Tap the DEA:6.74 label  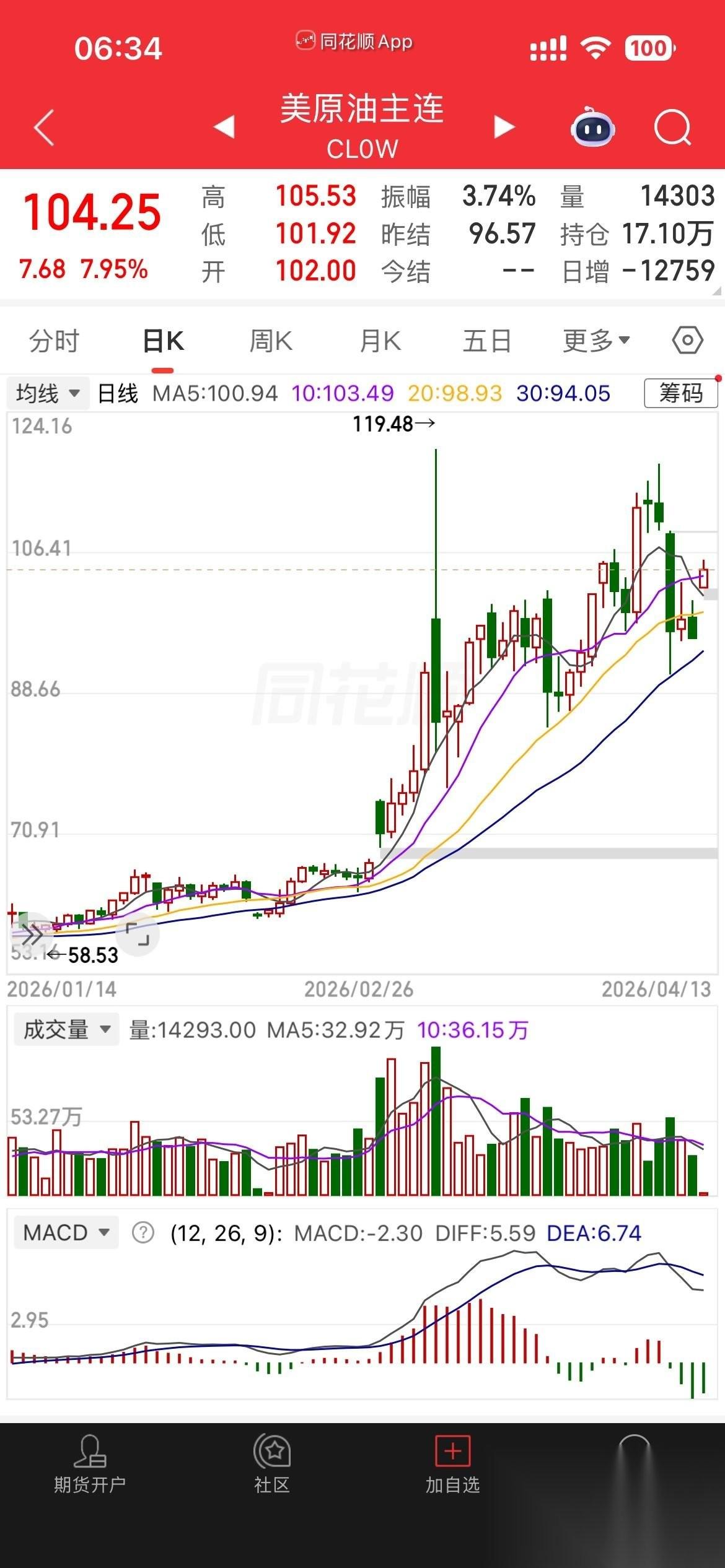(594, 1233)
